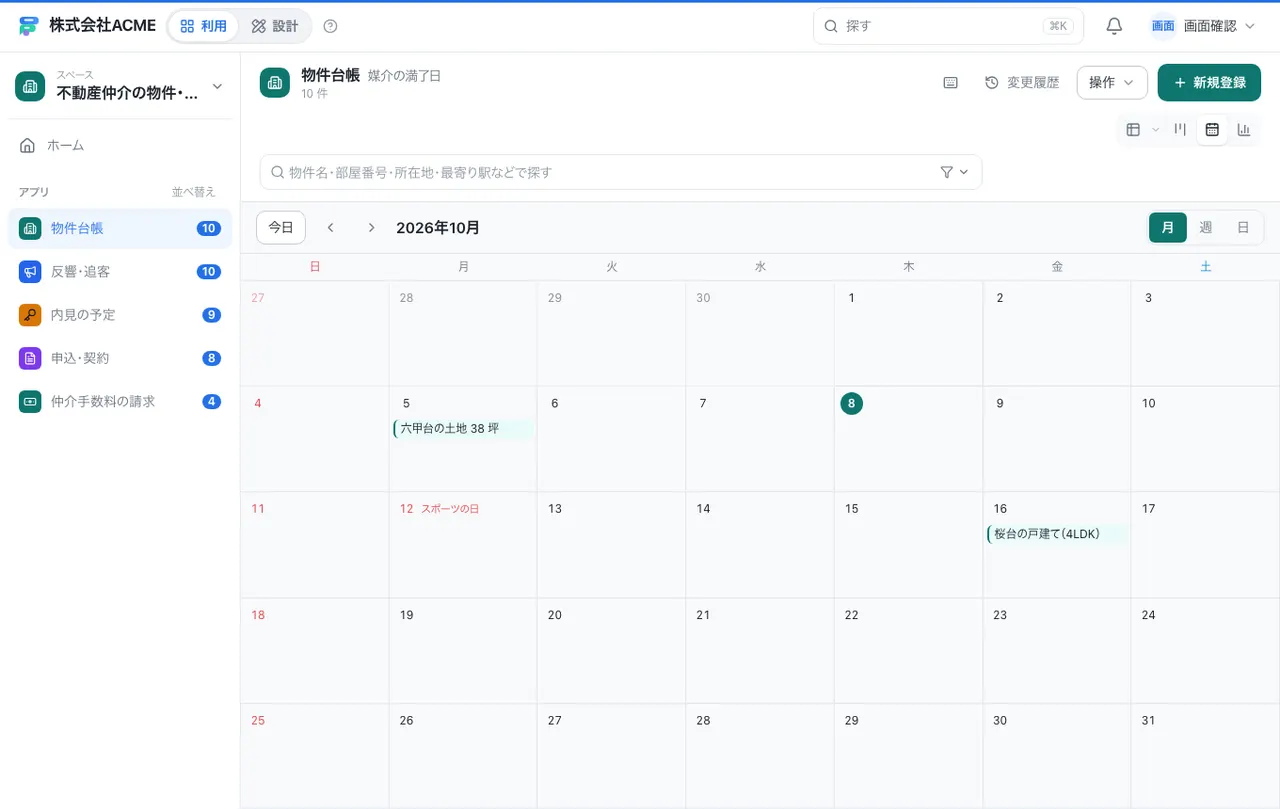Switch to chart view icon
This screenshot has width=1280, height=809.
(x=1244, y=129)
